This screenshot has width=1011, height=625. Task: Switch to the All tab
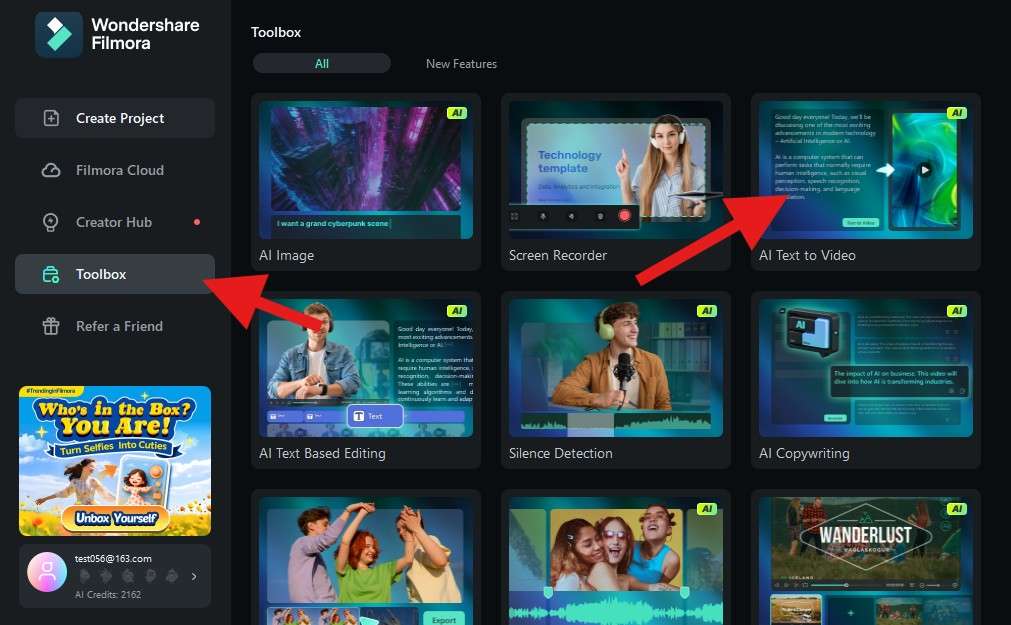click(322, 63)
